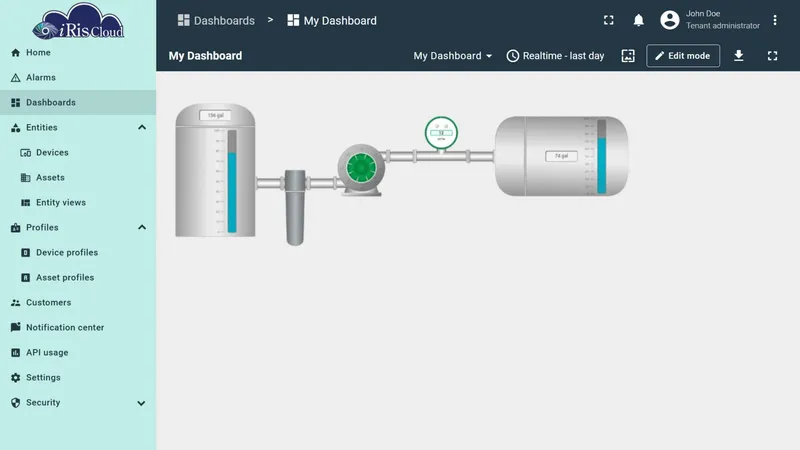Open Customers menu item
Image resolution: width=800 pixels, height=450 pixels.
point(78,303)
